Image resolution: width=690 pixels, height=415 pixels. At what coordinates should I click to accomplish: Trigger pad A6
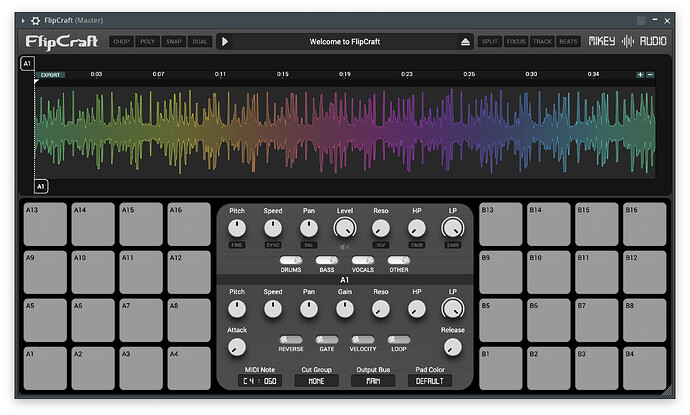(93, 320)
